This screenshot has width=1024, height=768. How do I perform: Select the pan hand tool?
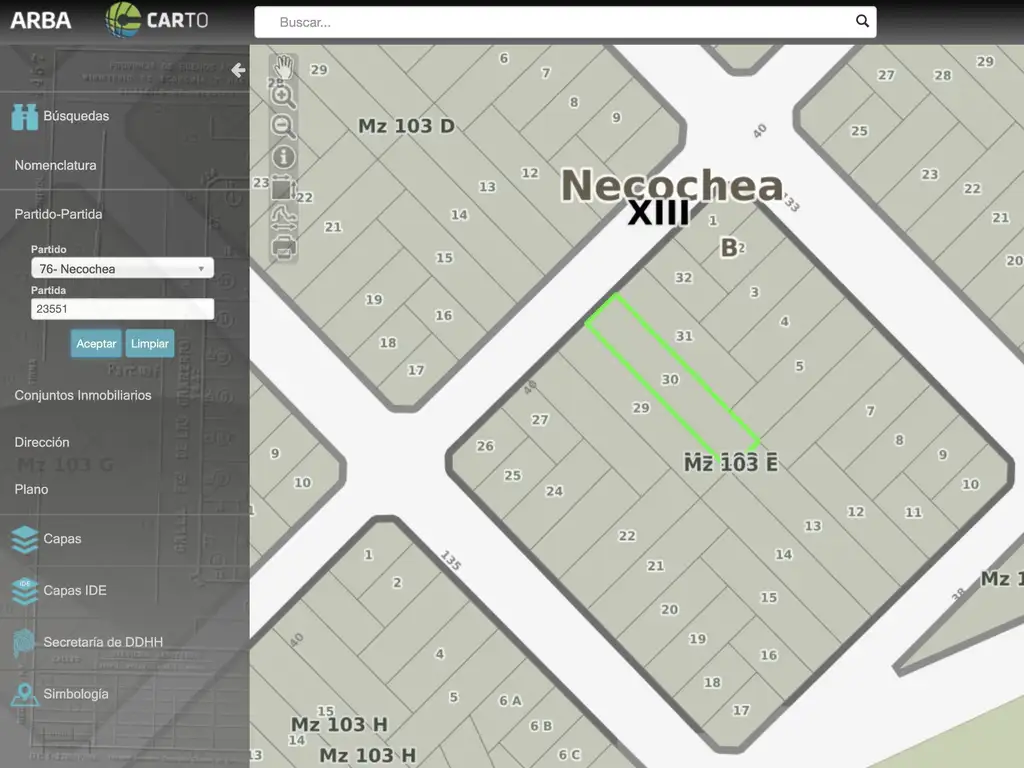pos(284,67)
